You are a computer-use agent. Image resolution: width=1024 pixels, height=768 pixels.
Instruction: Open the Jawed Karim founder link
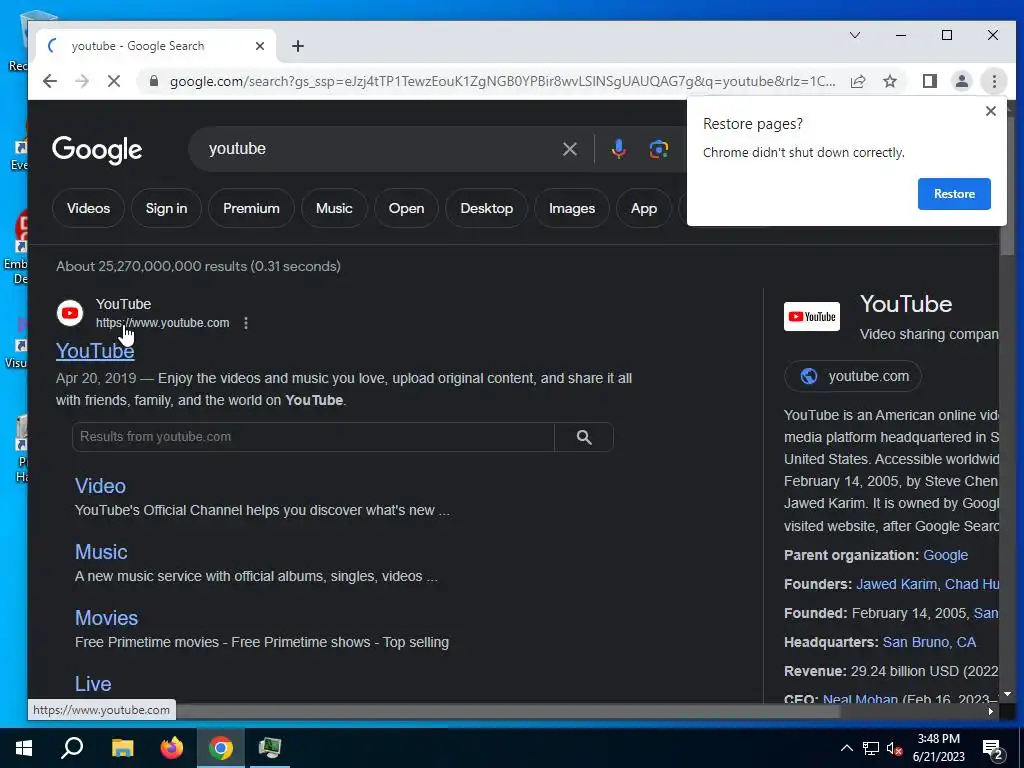coord(896,584)
